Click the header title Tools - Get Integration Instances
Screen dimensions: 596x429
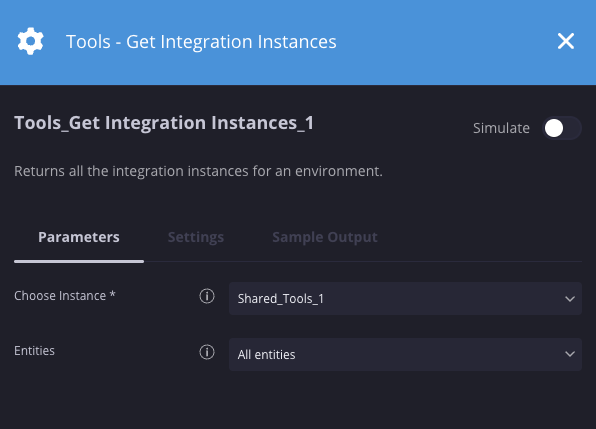tap(201, 41)
